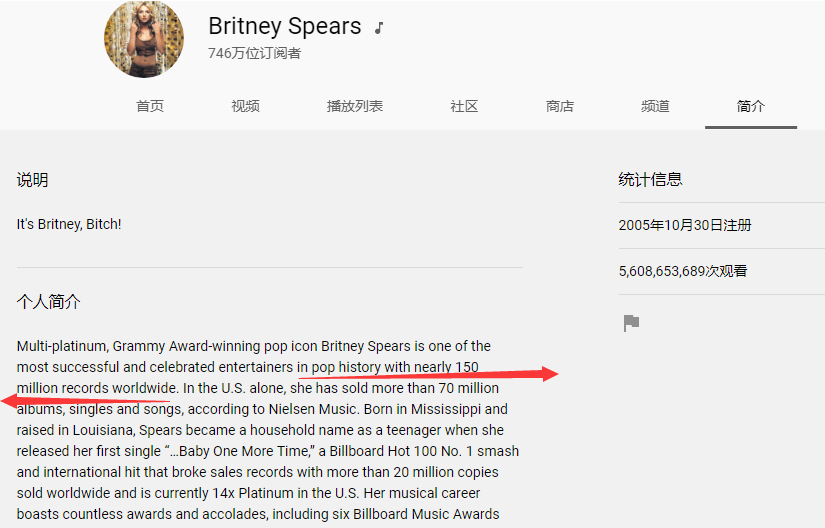The height and width of the screenshot is (528, 825).
Task: Go to the 社区 tab
Action: pyautogui.click(x=464, y=106)
